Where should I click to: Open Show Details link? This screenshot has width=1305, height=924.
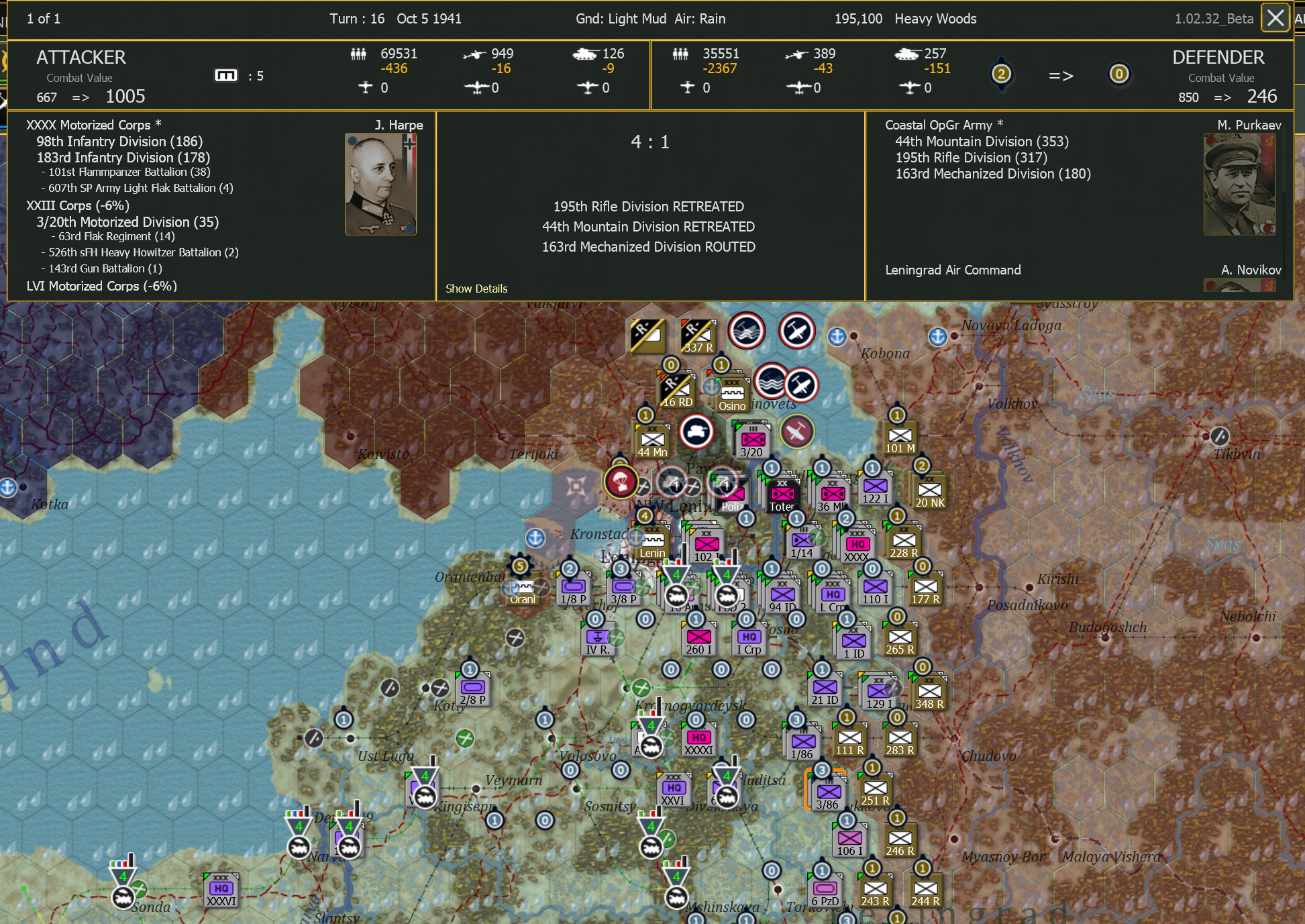476,289
